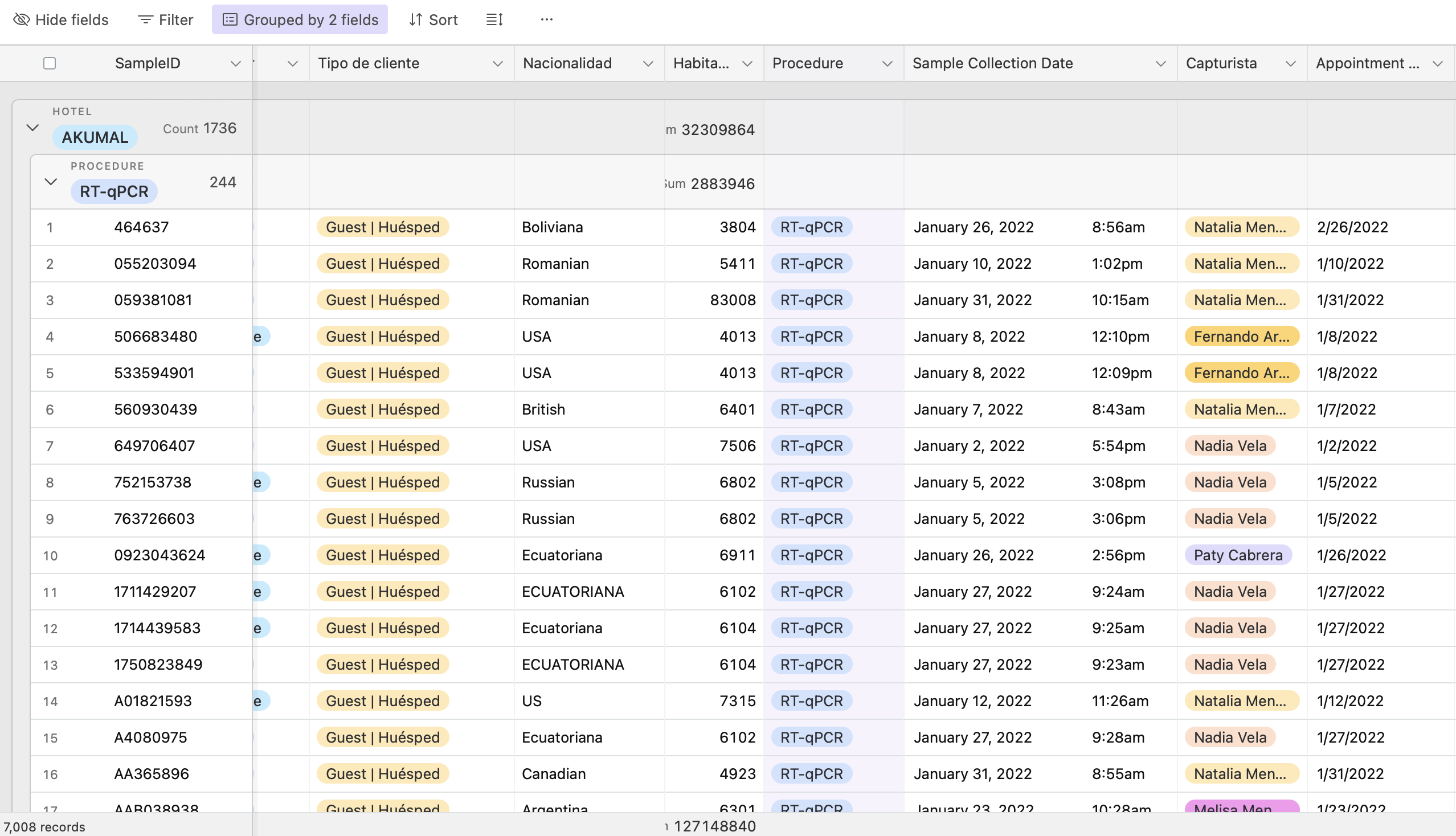Open the Filter options
Image resolution: width=1456 pixels, height=836 pixels.
165,19
